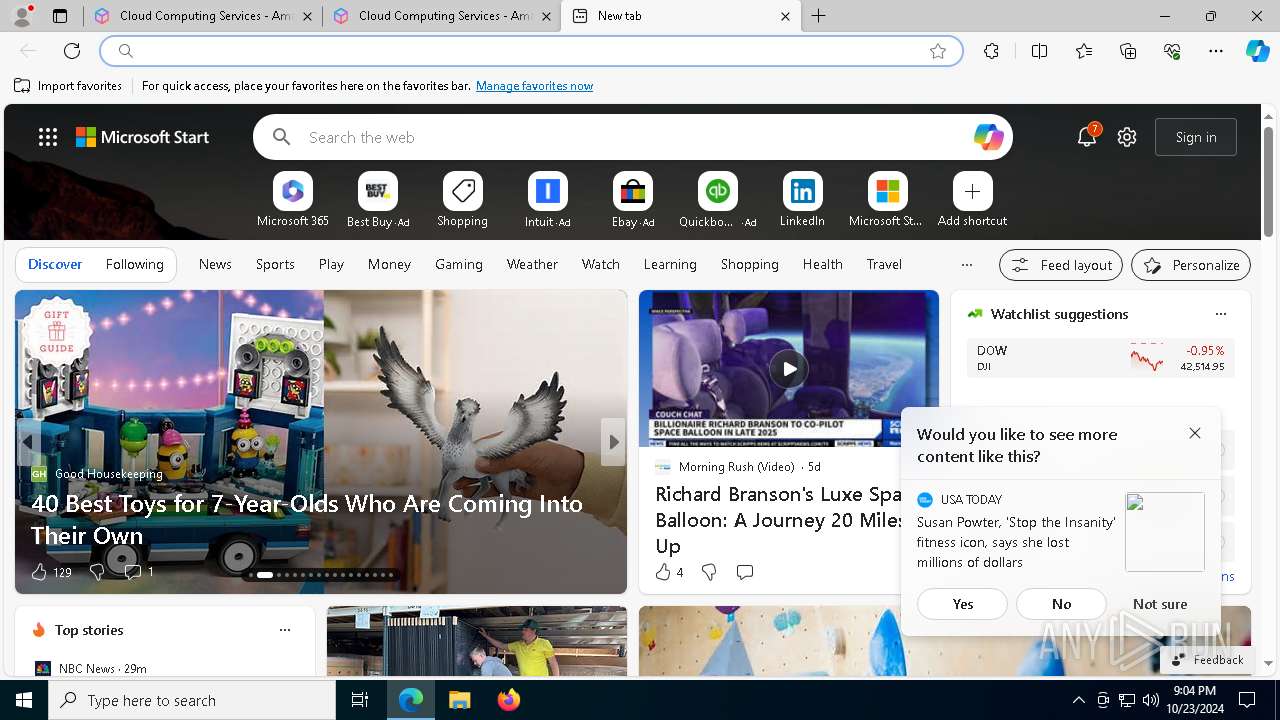Image resolution: width=1280 pixels, height=720 pixels.
Task: Open the Favorites panel
Action: [1084, 51]
